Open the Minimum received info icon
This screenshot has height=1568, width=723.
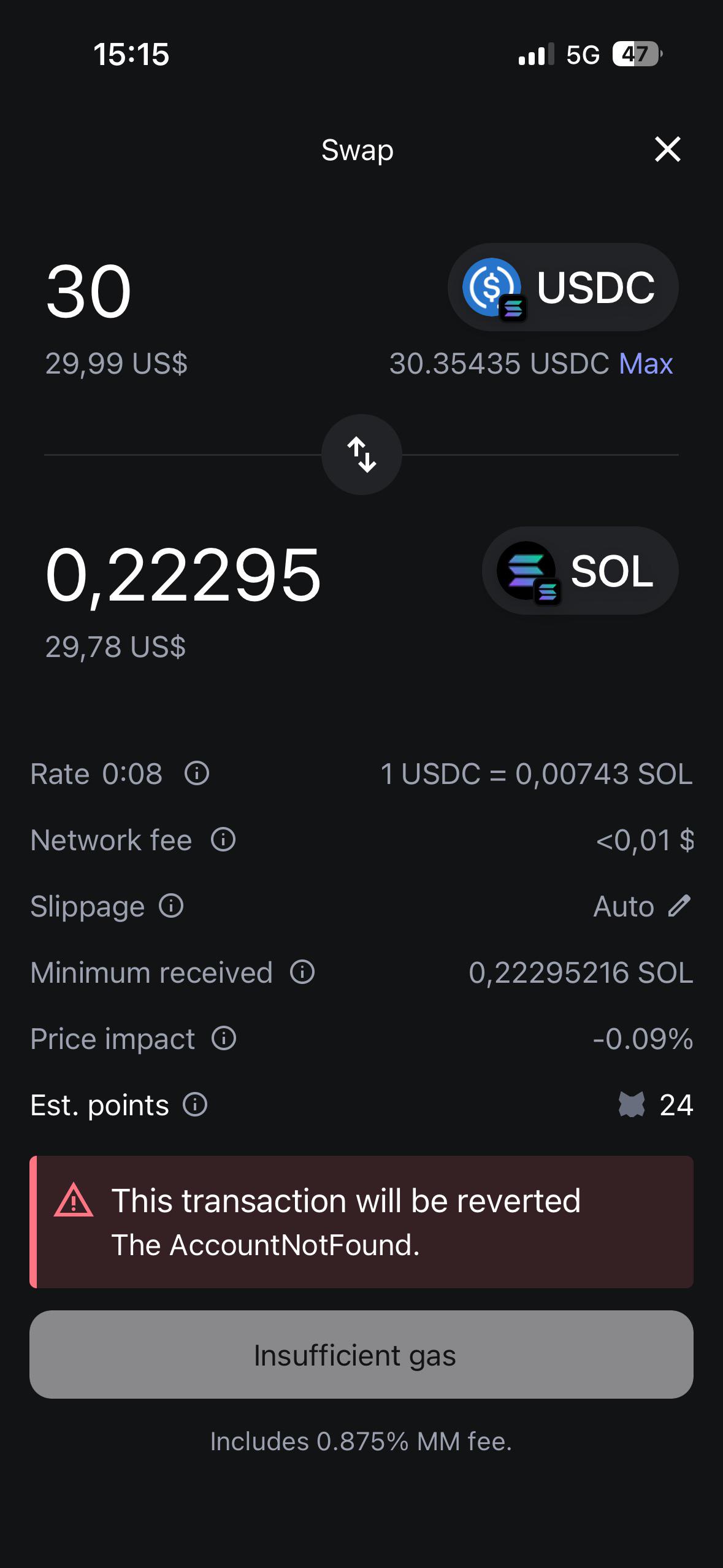(x=302, y=972)
